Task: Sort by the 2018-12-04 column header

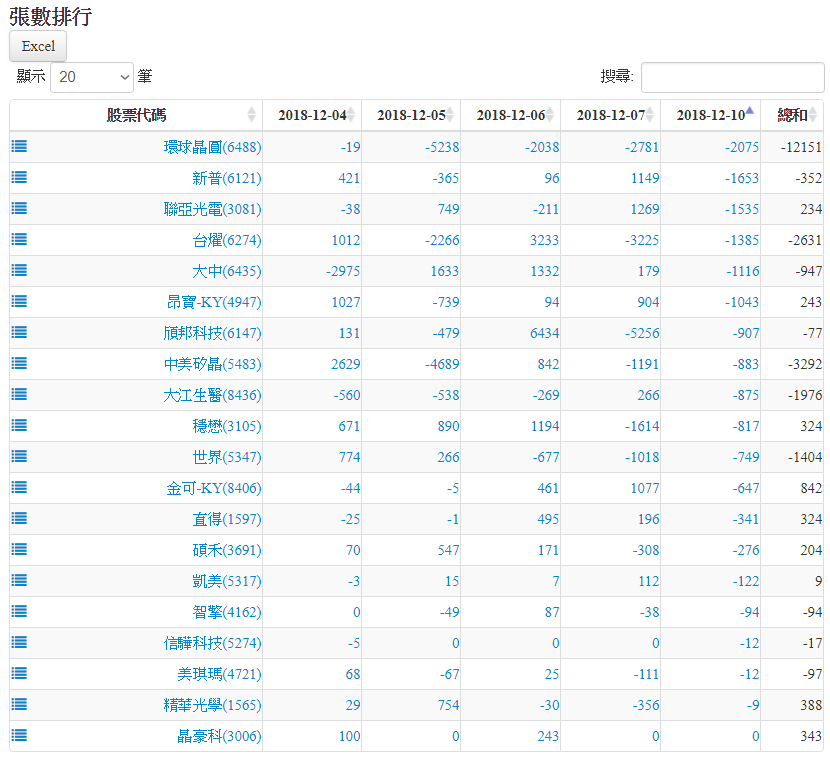Action: (312, 115)
